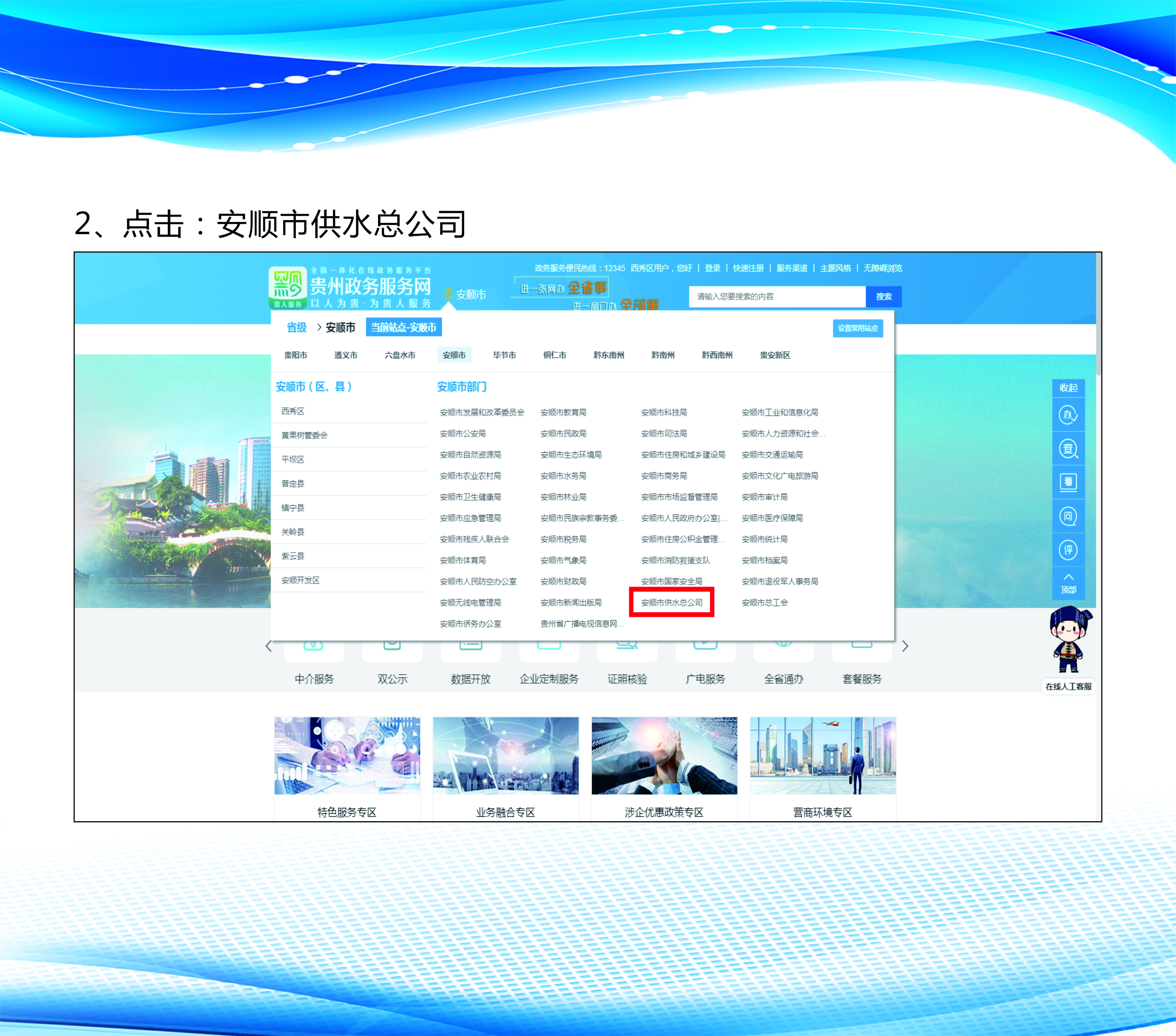
Task: Click 主题风格 in top bar
Action: [835, 268]
